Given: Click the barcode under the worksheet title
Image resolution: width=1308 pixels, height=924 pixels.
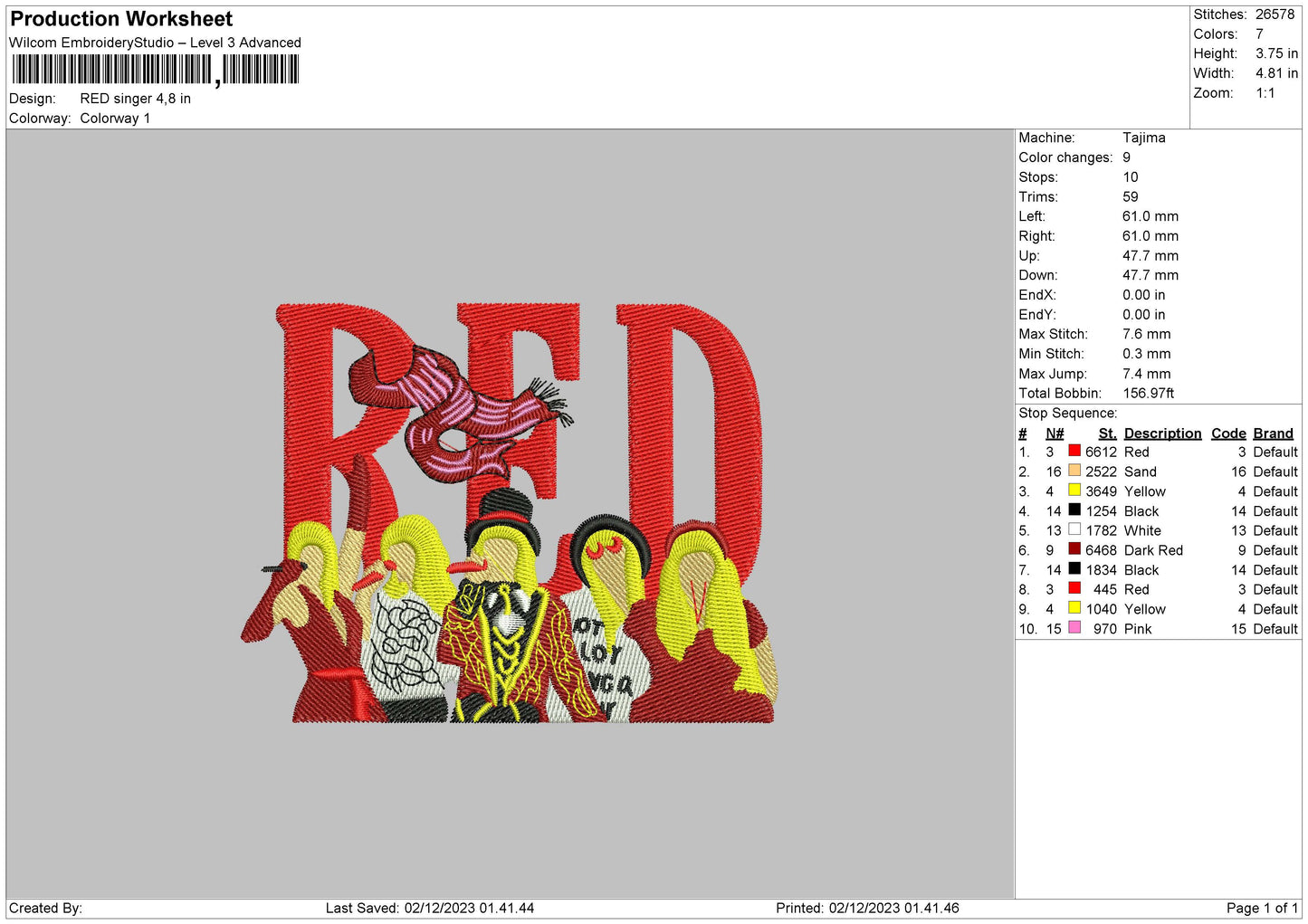Looking at the screenshot, I should tap(155, 70).
